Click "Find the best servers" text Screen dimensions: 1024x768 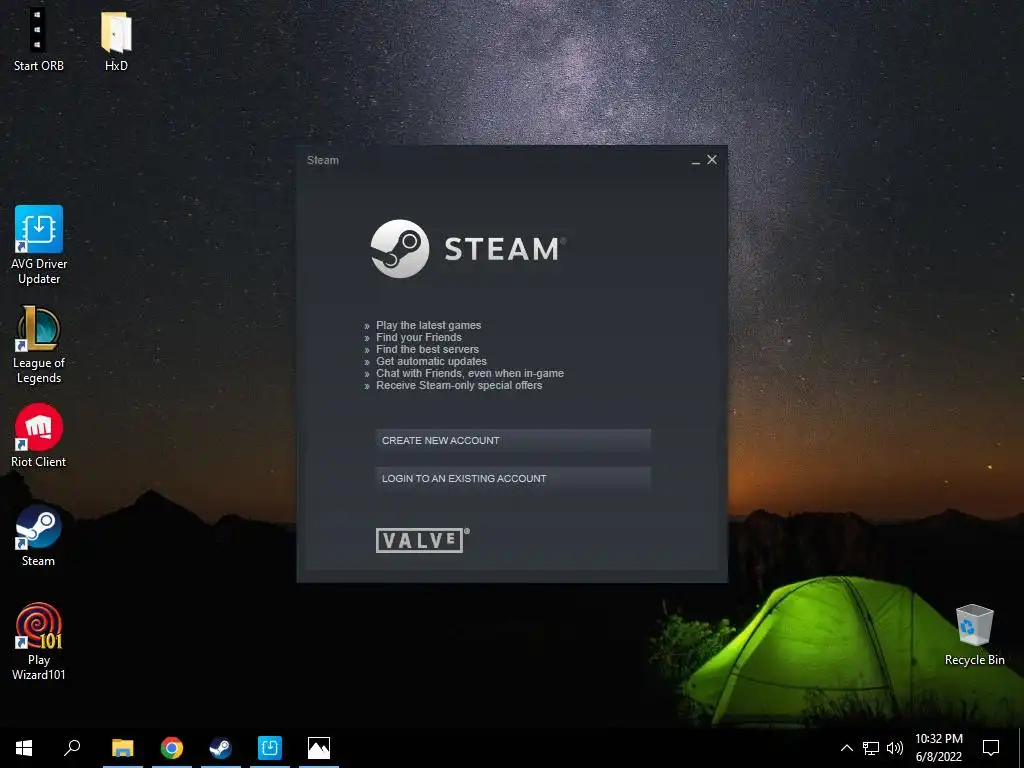point(427,349)
